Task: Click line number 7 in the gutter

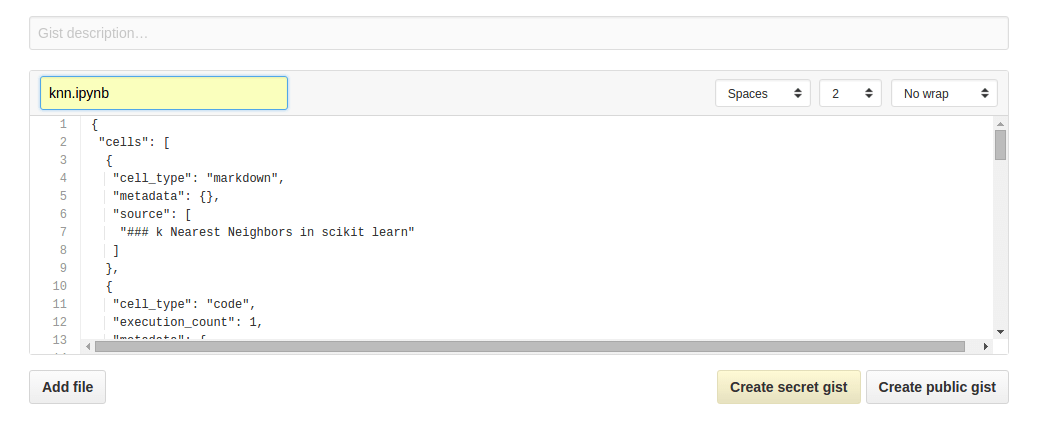Action: 63,232
